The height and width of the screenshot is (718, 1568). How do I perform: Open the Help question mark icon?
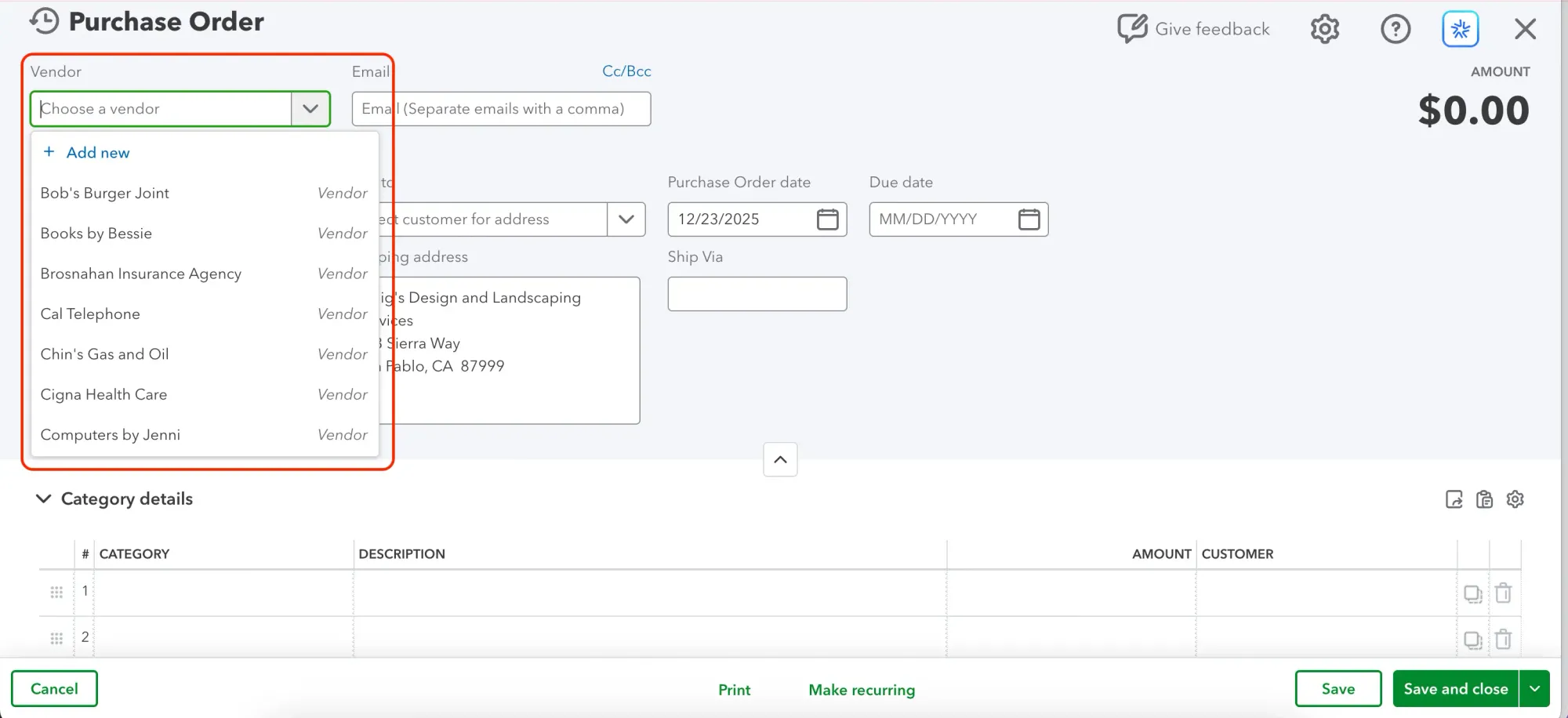(1396, 28)
